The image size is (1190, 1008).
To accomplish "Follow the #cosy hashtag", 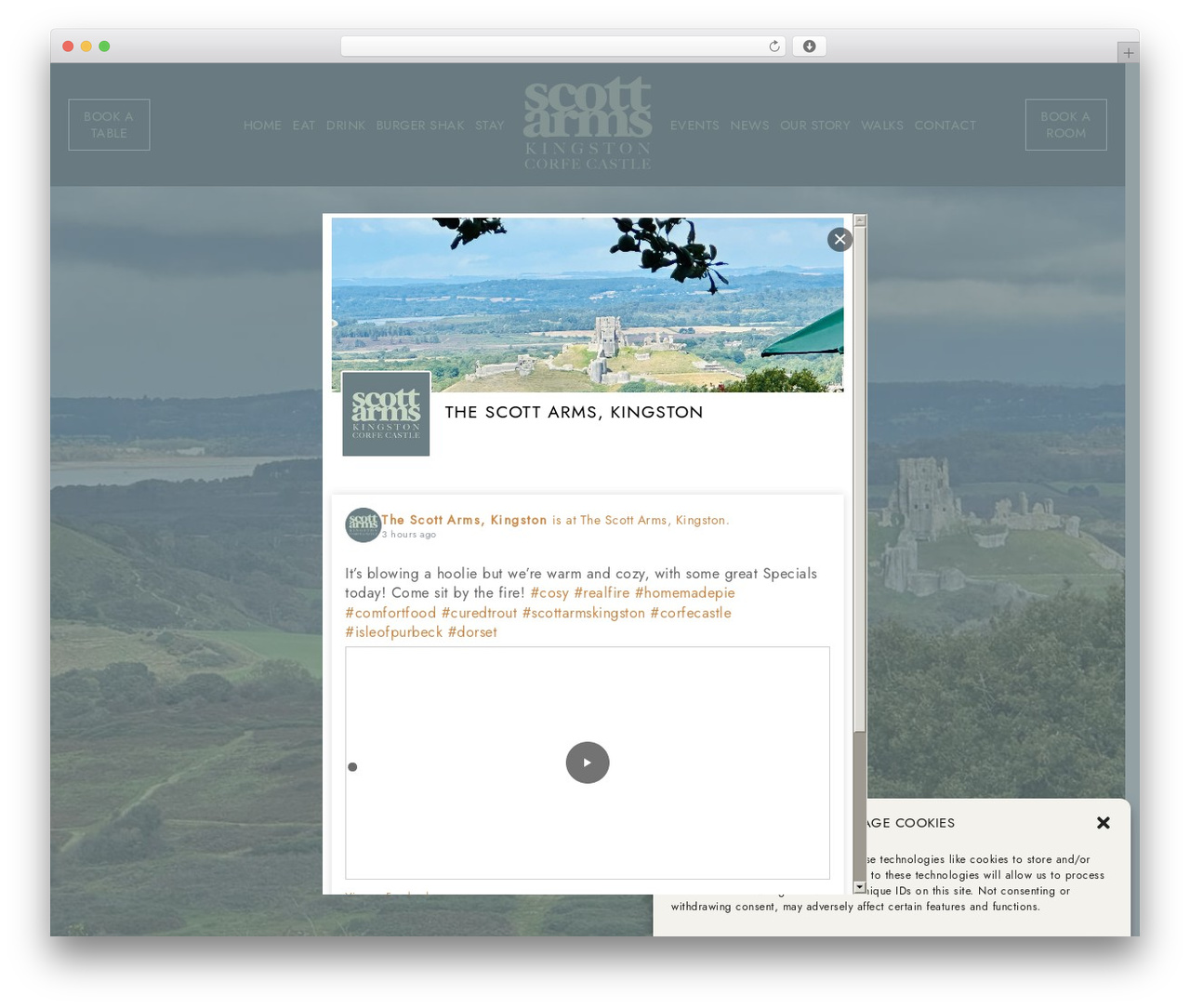I will click(x=549, y=592).
